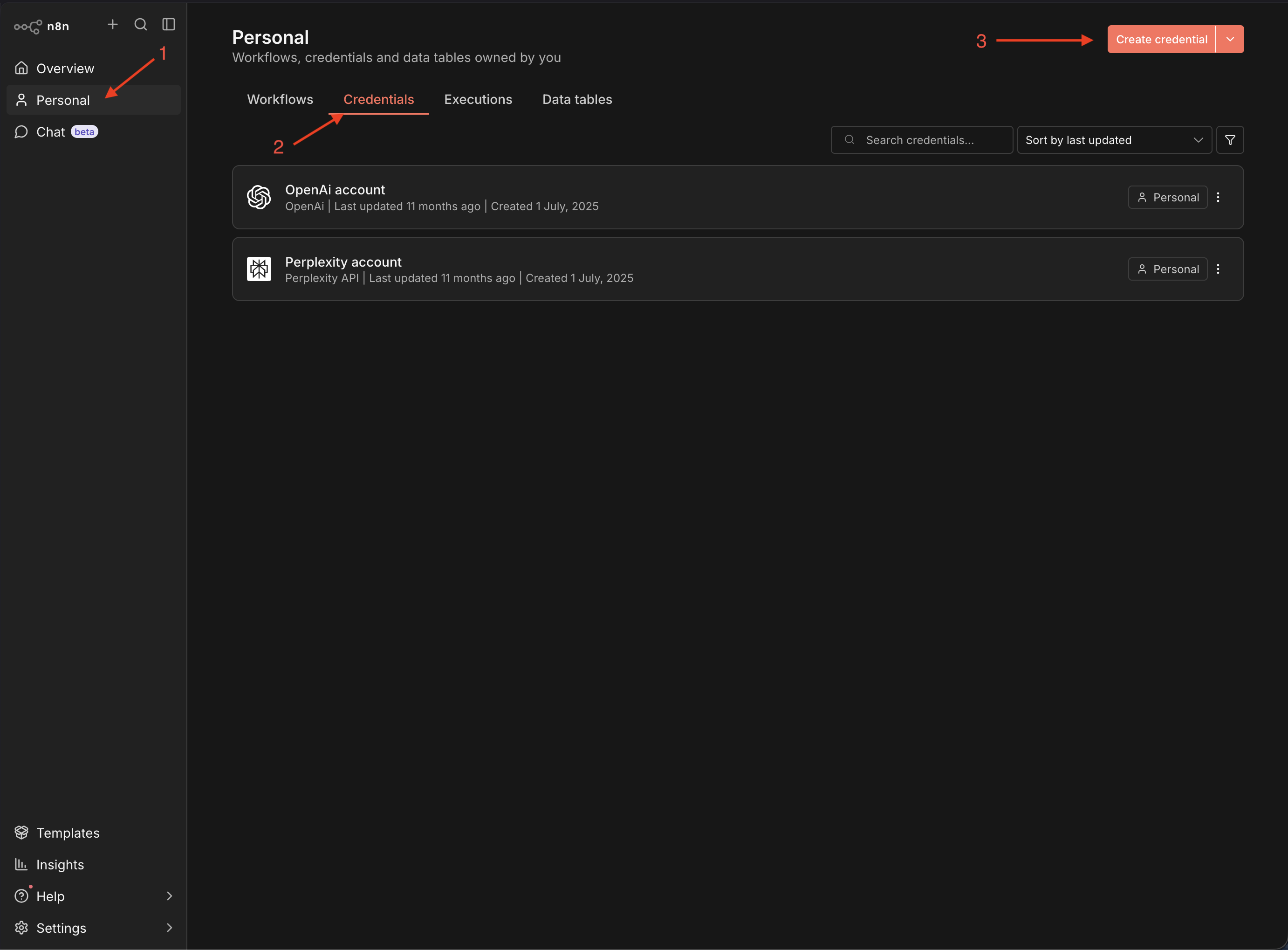Screen dimensions: 1288x950
Task: Click the plus icon in the sidebar header
Action: pos(113,24)
